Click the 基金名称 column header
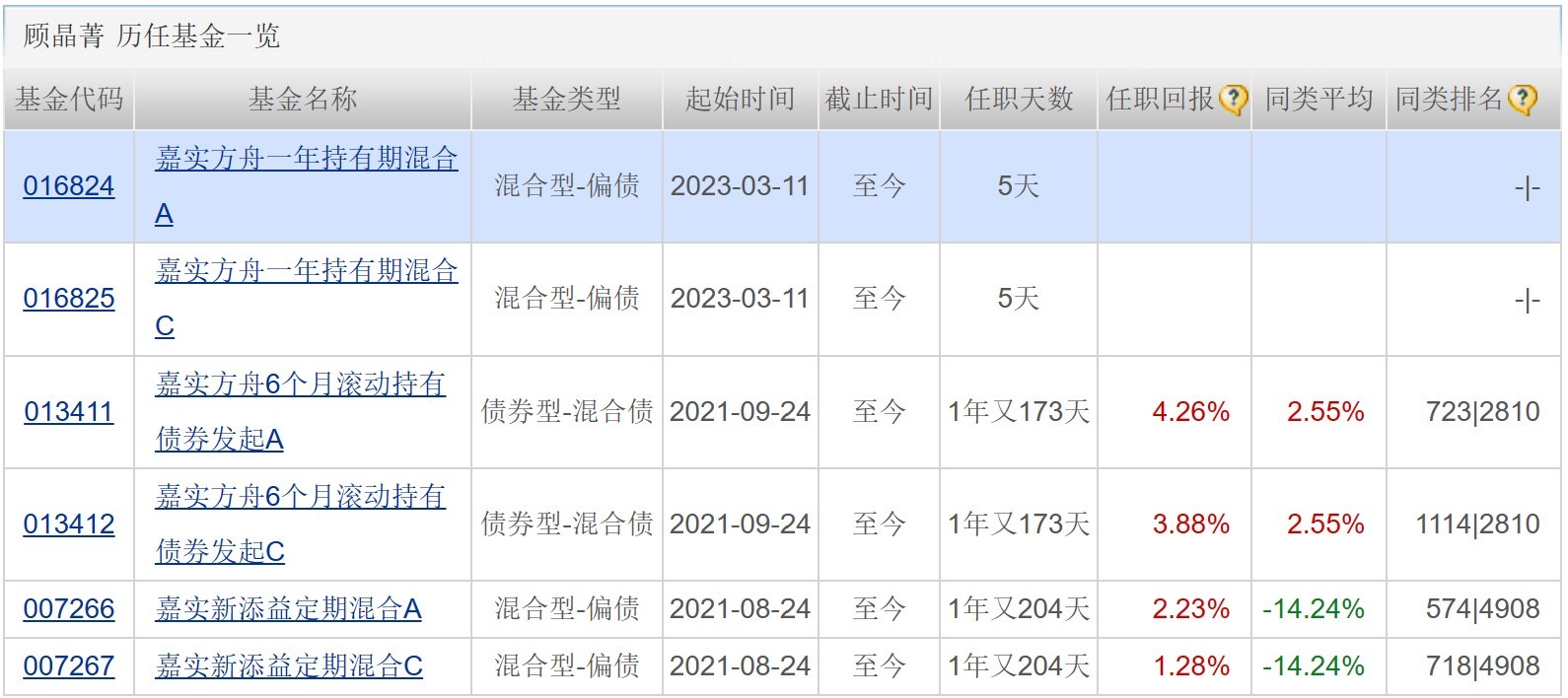Screen dimensions: 1568x698 303,99
